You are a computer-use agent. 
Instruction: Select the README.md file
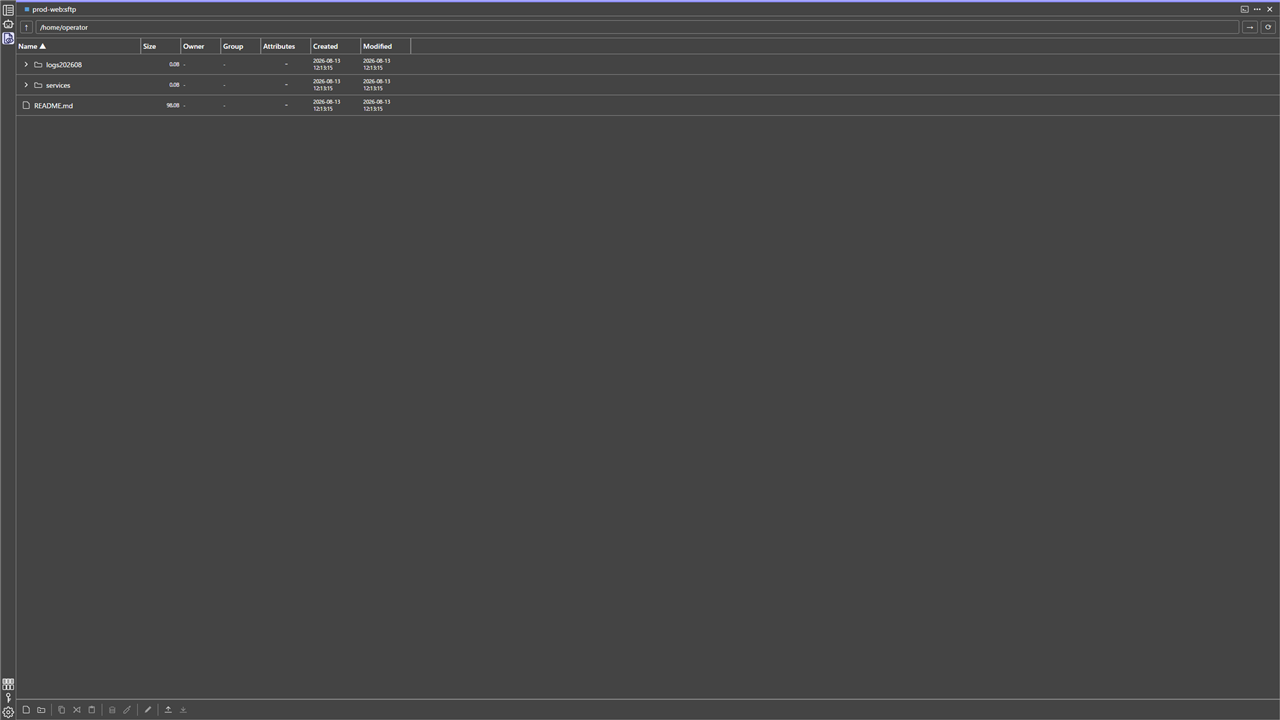point(53,105)
